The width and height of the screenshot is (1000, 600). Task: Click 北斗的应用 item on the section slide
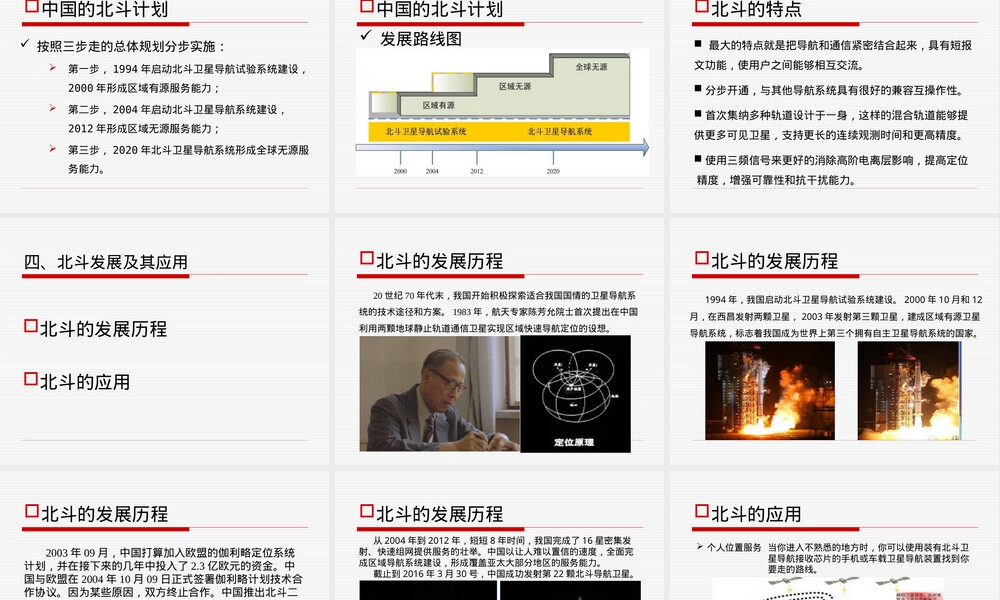click(x=85, y=382)
